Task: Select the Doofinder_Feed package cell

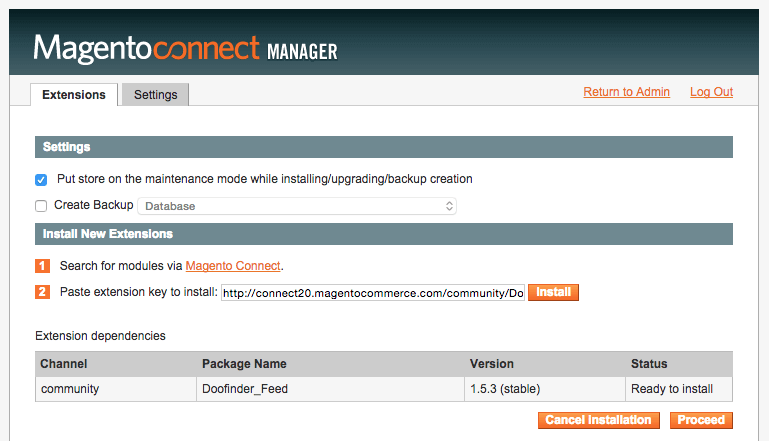Action: tap(245, 389)
